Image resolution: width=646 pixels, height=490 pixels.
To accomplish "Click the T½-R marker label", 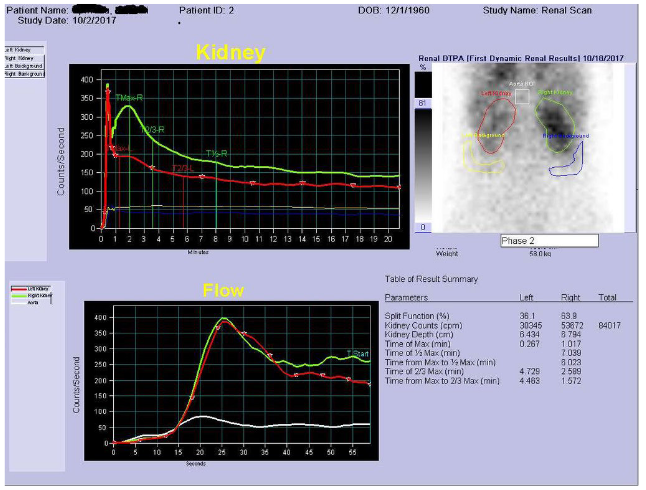I will (x=216, y=153).
